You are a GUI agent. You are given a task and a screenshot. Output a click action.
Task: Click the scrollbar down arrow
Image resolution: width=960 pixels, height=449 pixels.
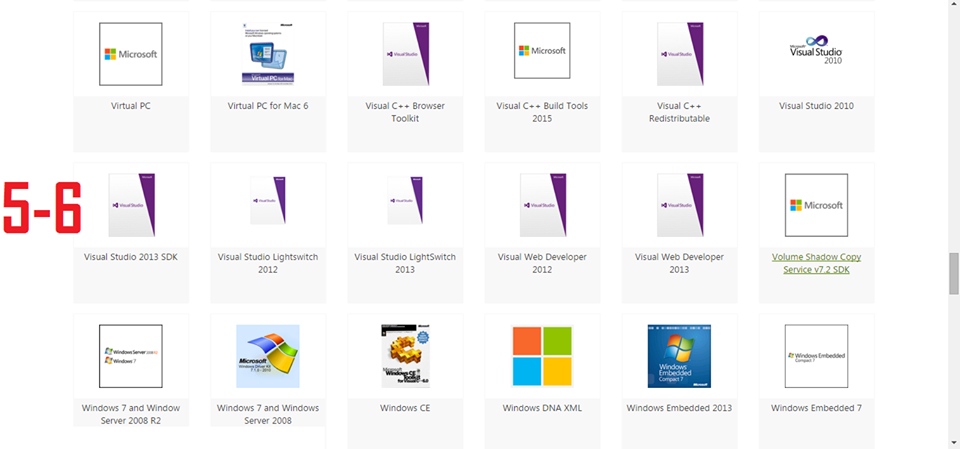click(x=954, y=443)
